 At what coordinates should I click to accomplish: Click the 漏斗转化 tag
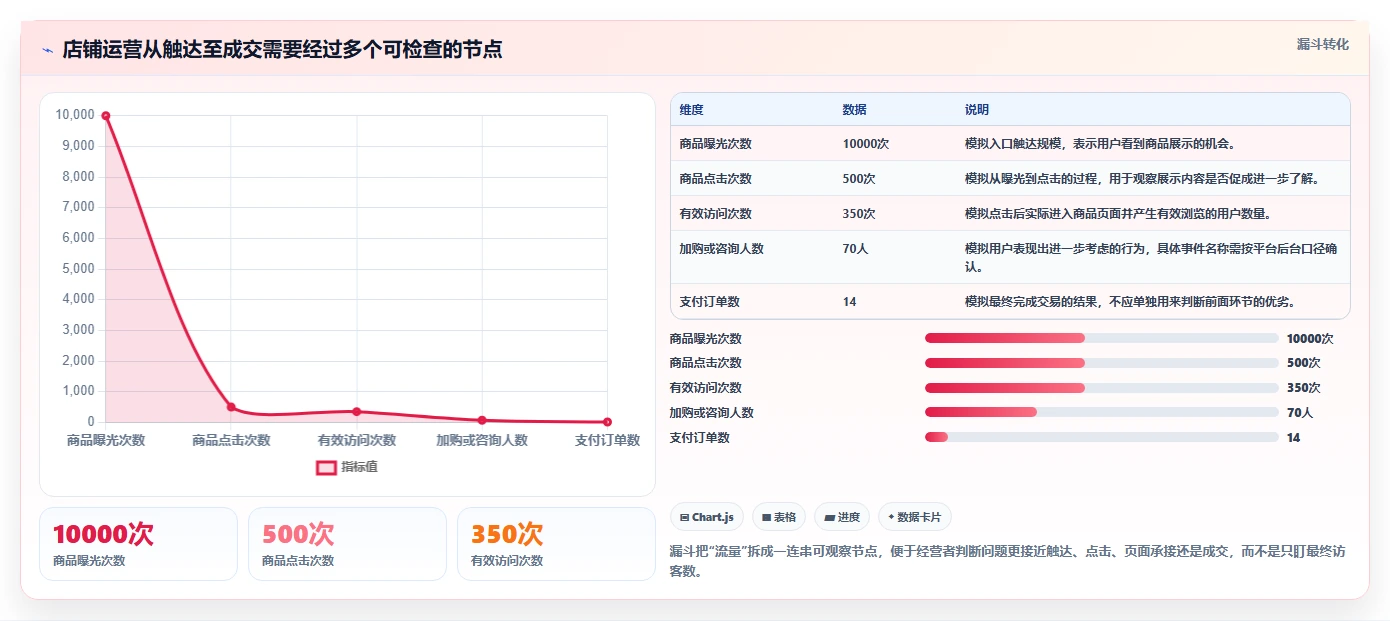tap(1322, 44)
